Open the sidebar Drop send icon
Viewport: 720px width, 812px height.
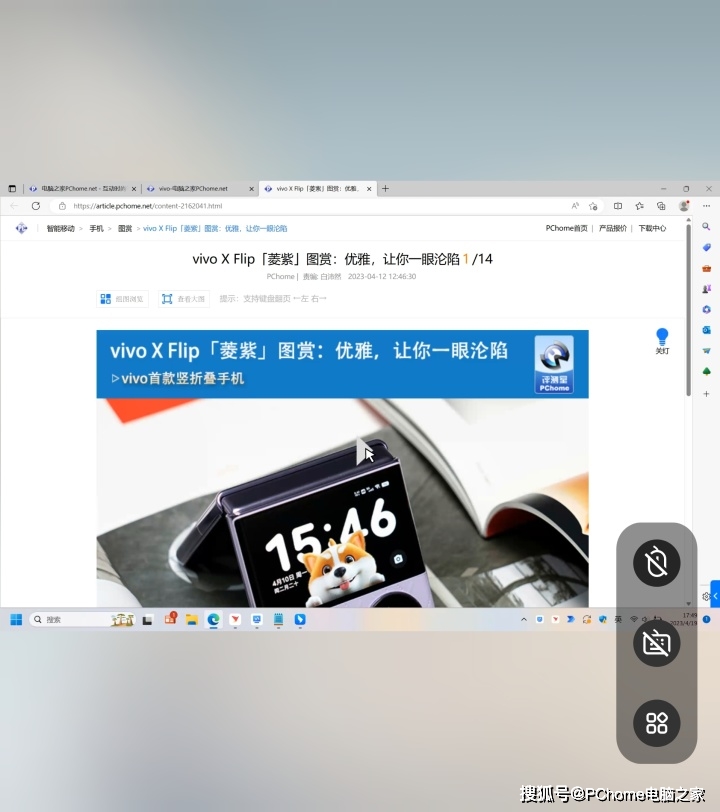point(707,351)
